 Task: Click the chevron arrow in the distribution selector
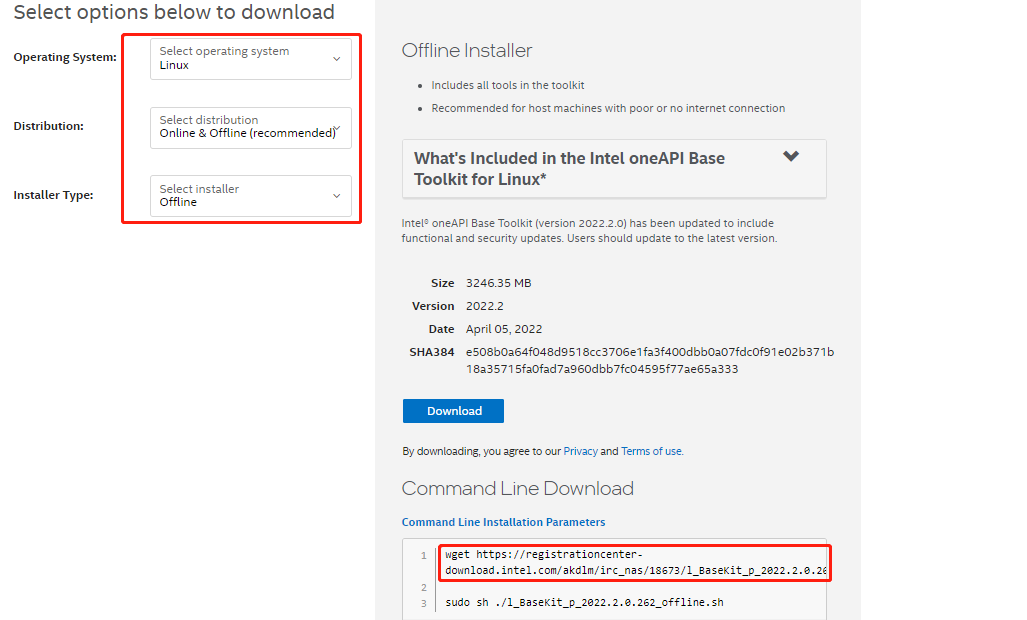[338, 128]
